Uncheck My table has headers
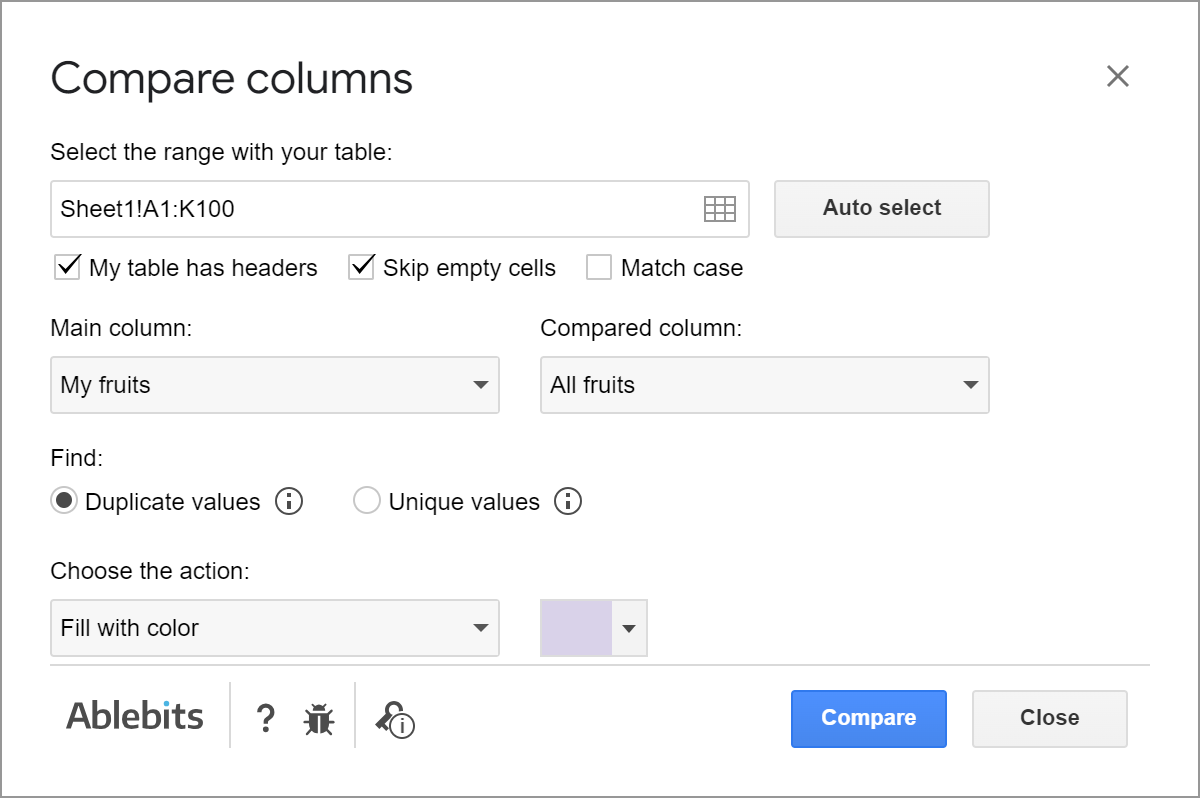This screenshot has height=798, width=1200. 68,267
